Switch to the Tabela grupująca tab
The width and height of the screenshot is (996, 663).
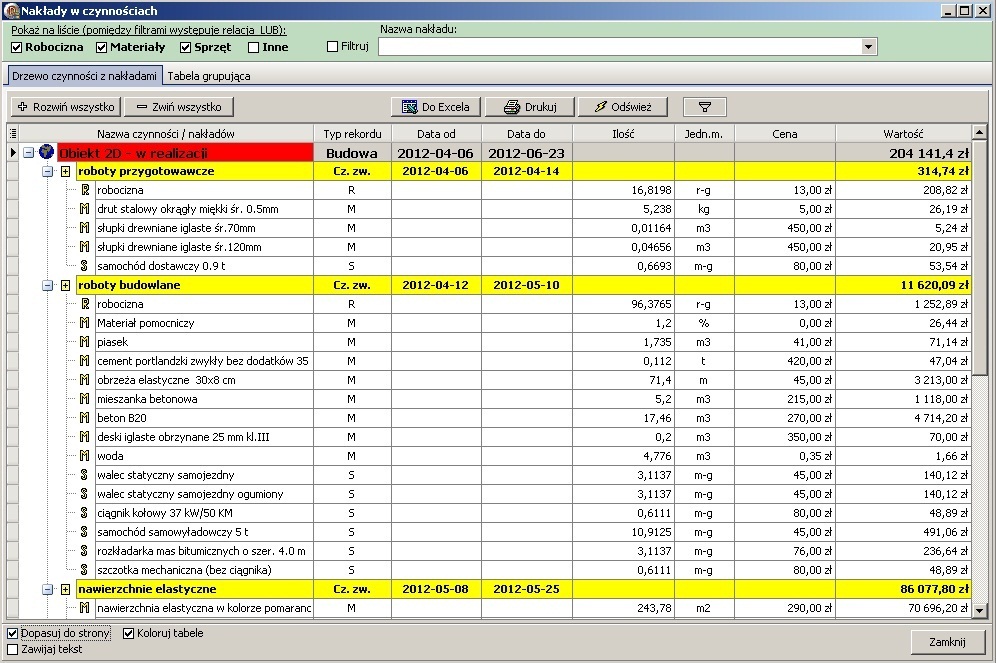(209, 76)
